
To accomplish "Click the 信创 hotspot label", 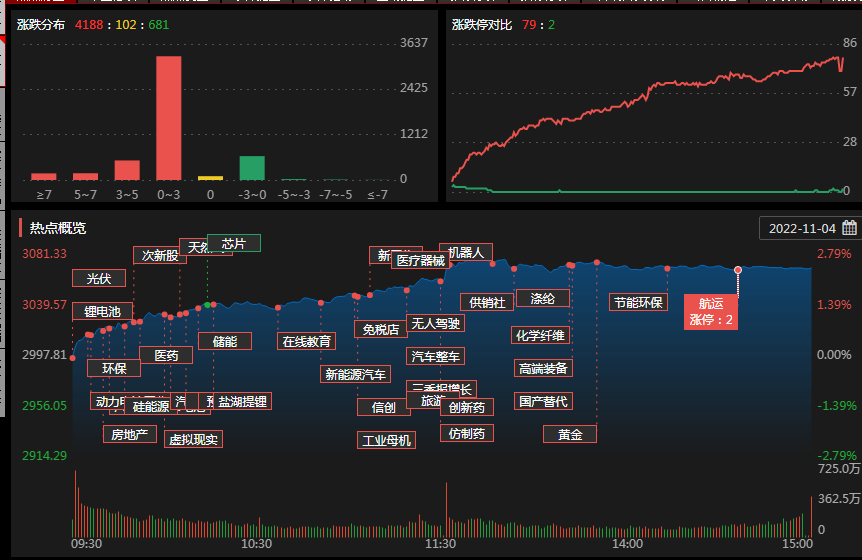I will coord(384,407).
